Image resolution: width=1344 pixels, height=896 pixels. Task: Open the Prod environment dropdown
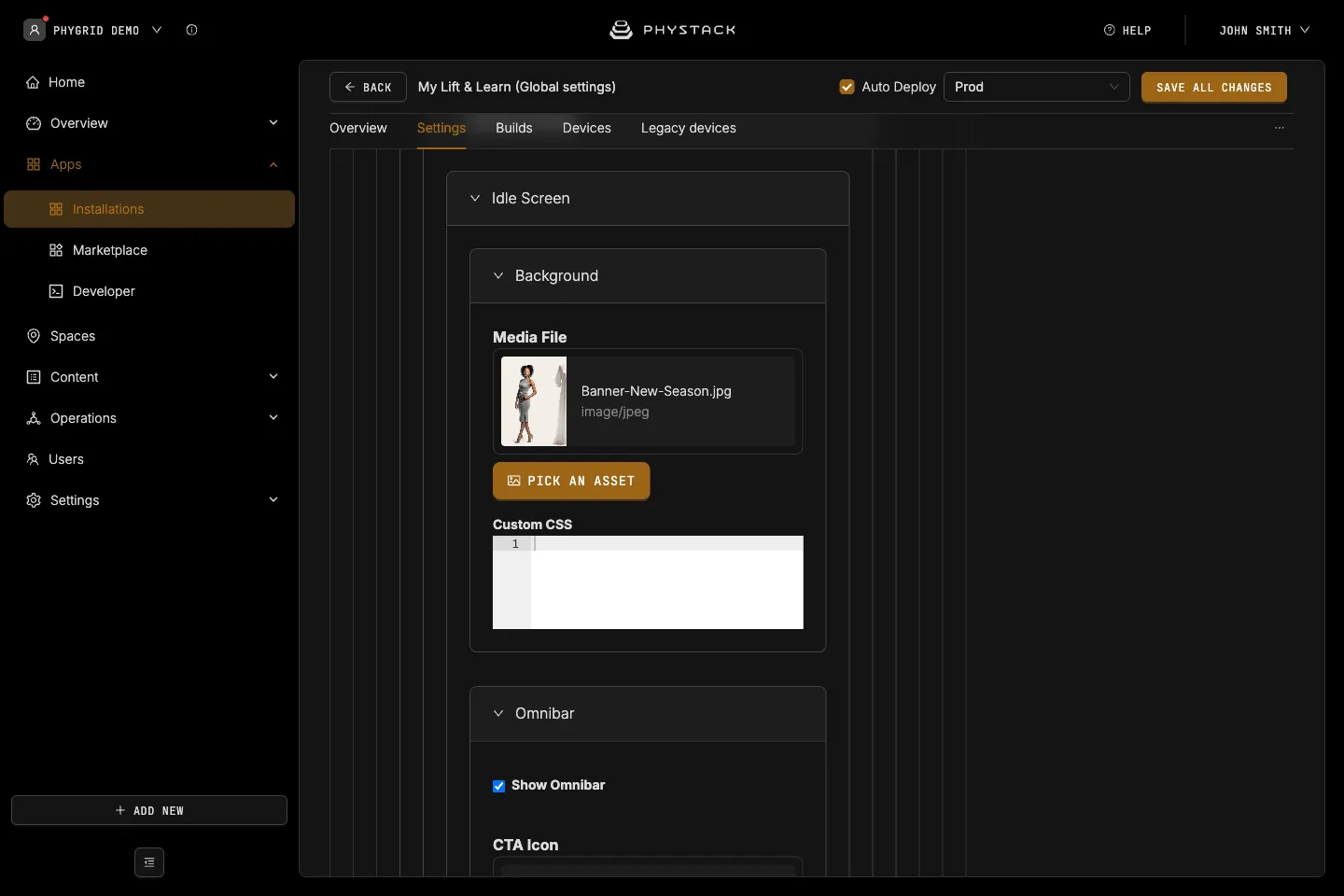click(1037, 87)
